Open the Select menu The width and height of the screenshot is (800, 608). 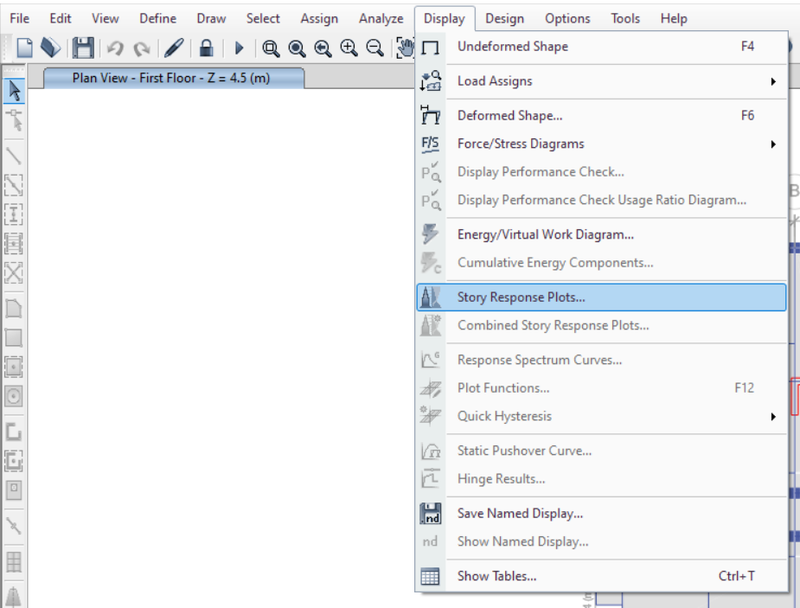(x=263, y=18)
